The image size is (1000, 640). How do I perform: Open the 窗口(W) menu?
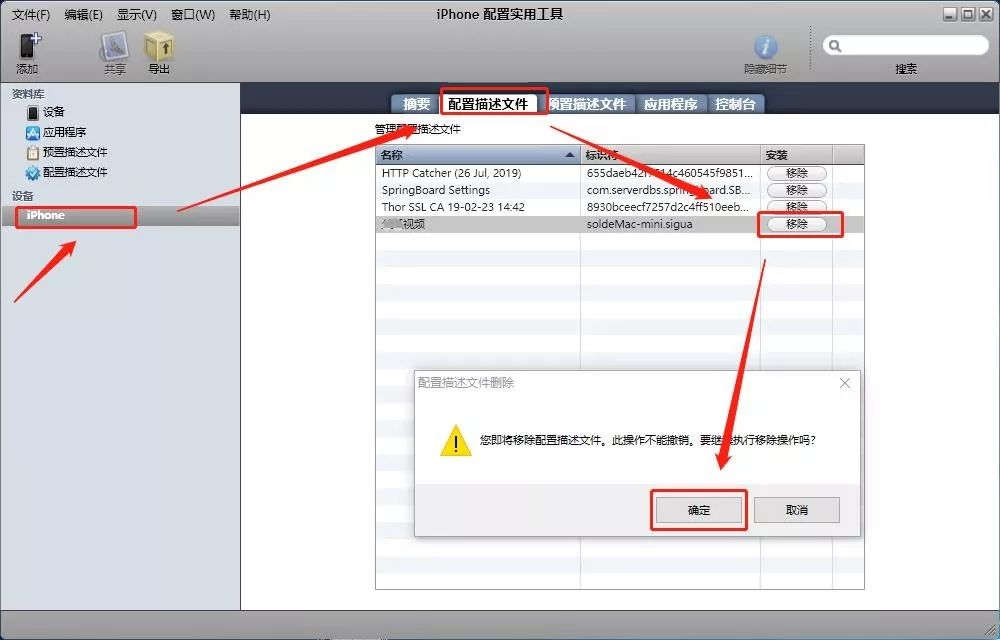193,15
